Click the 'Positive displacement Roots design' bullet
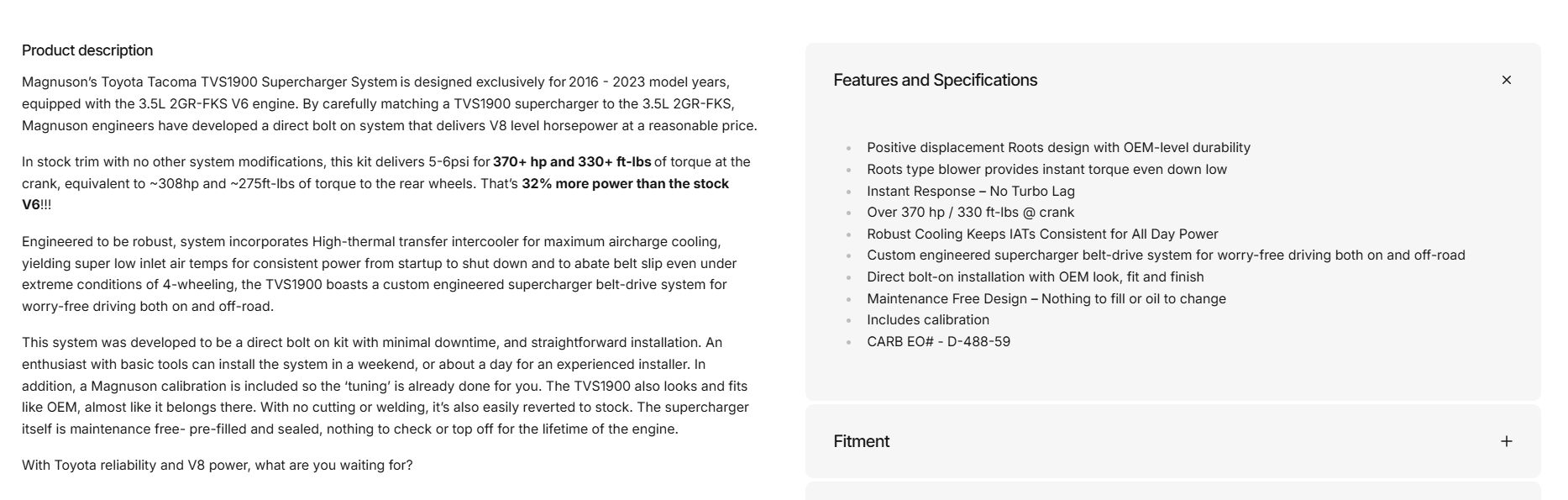Viewport: 1568px width, 500px height. coord(1058,148)
